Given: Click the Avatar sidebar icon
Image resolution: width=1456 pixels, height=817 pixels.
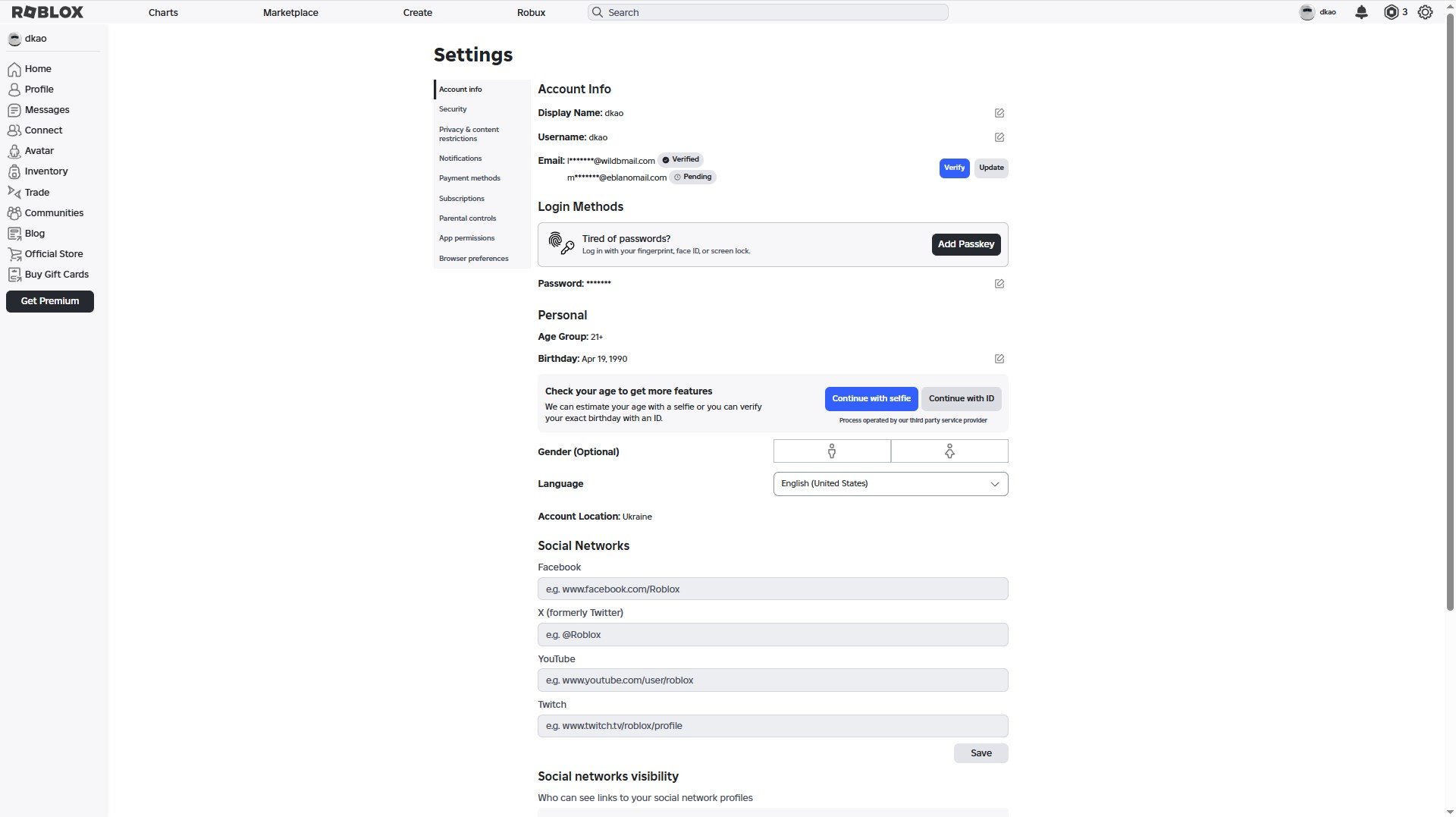Looking at the screenshot, I should pyautogui.click(x=14, y=151).
